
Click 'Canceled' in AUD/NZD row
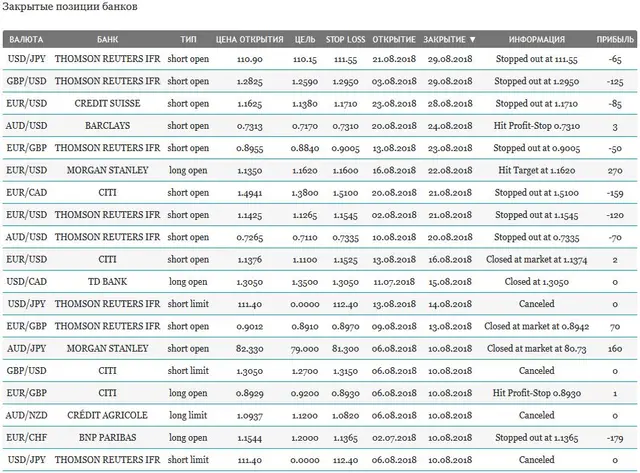(x=536, y=415)
